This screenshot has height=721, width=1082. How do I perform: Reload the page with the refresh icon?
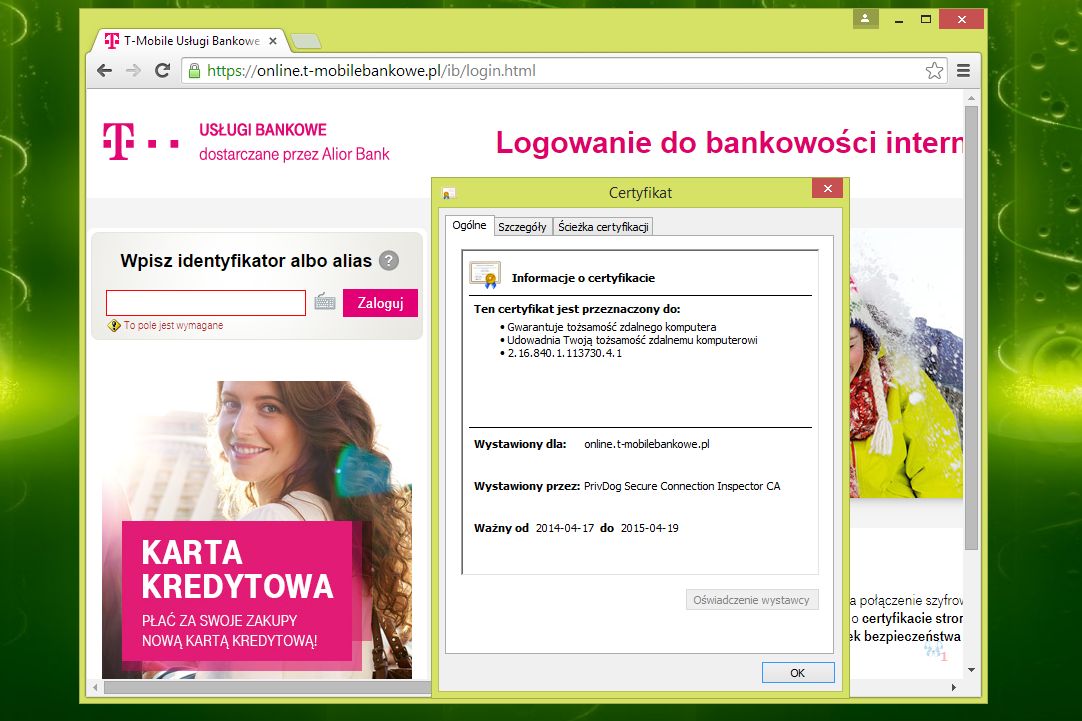162,70
